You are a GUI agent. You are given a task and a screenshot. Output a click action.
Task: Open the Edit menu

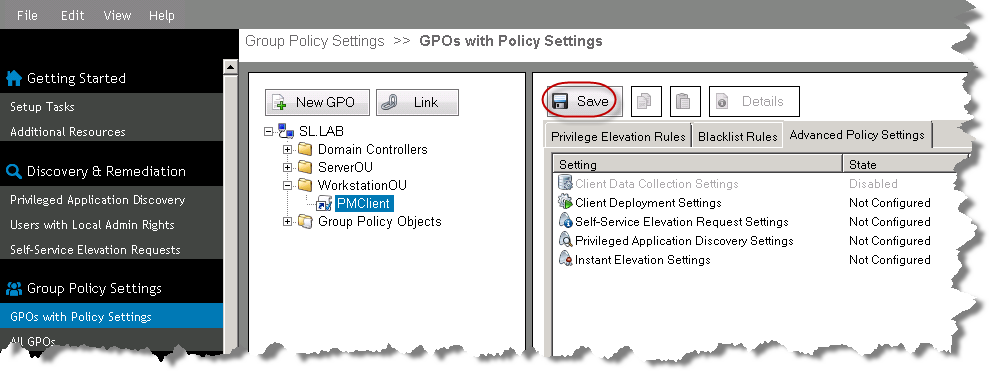[73, 15]
